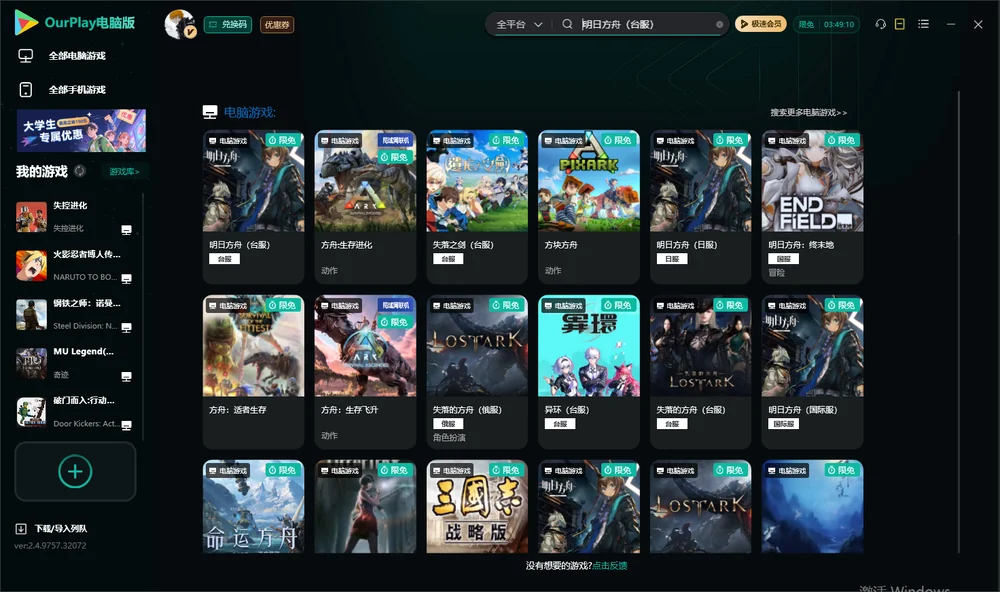
Task: Click the magnifier search icon
Action: (x=567, y=24)
